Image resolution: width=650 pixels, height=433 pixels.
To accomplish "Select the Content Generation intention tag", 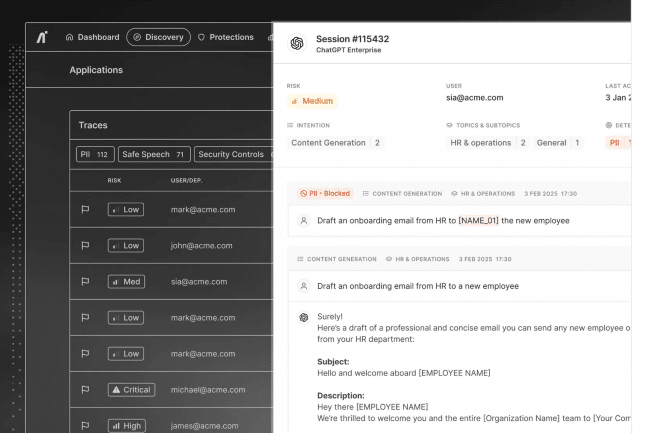I will click(328, 143).
